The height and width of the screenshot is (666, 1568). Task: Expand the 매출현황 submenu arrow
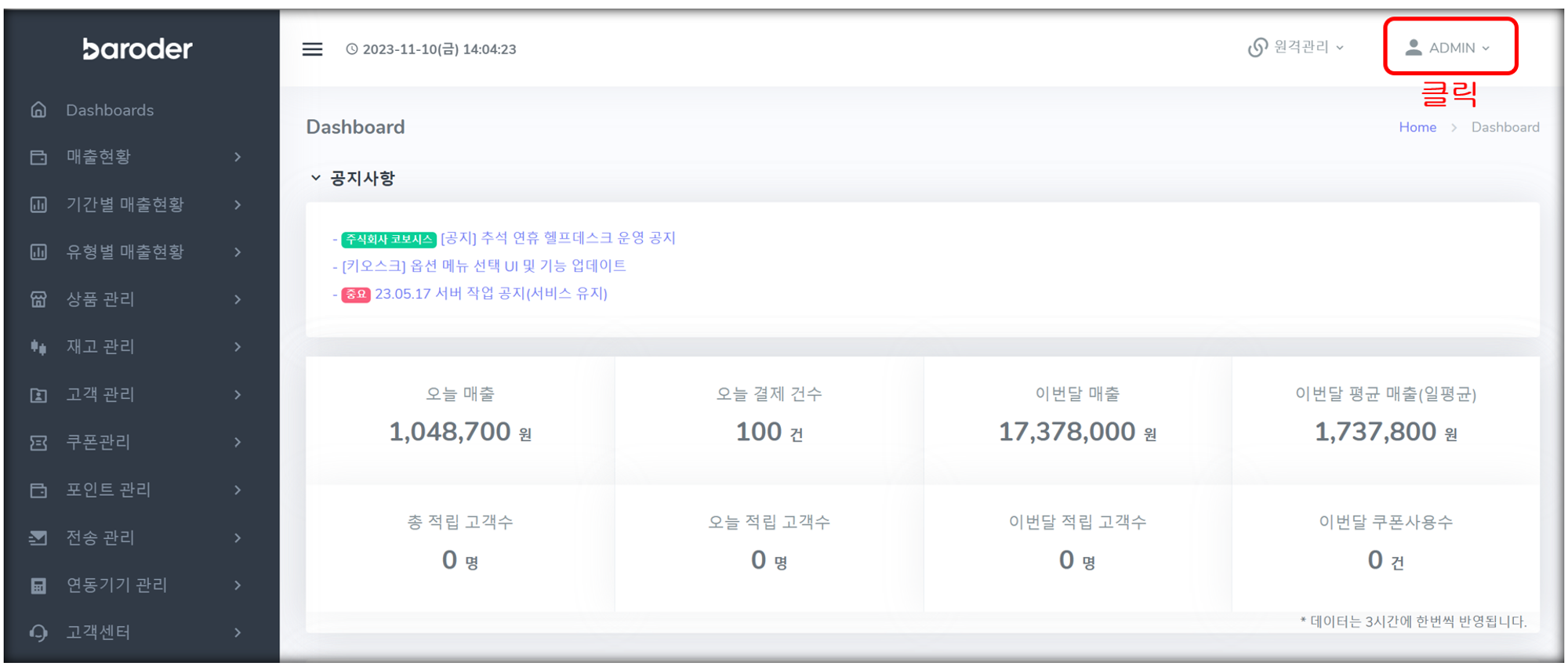[238, 157]
